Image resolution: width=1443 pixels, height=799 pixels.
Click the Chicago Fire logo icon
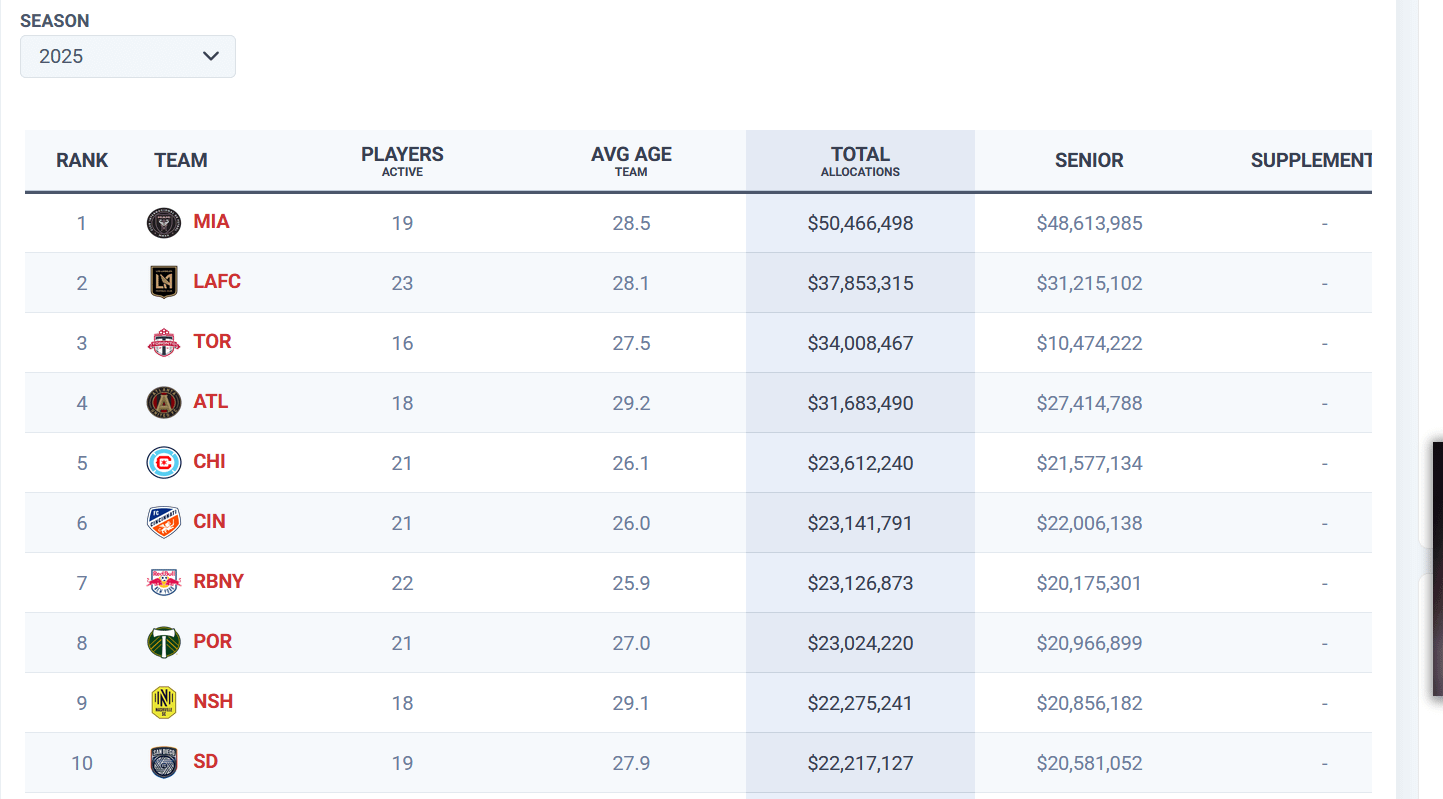point(164,462)
